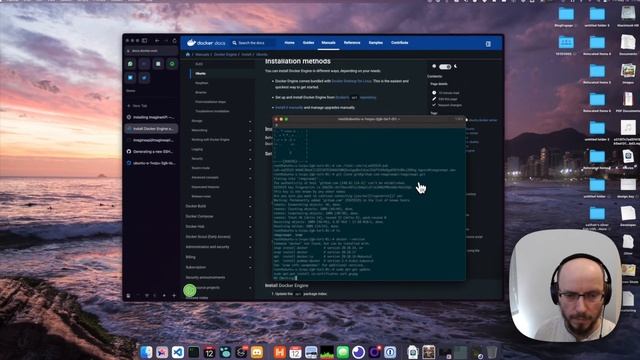Click the home icon in the breadcrumb

click(x=188, y=54)
